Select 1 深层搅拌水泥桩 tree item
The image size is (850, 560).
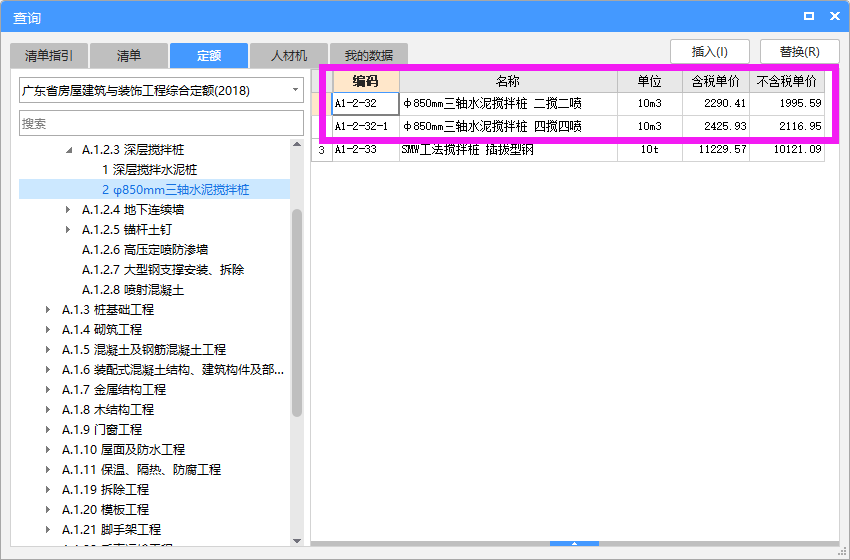pos(150,170)
